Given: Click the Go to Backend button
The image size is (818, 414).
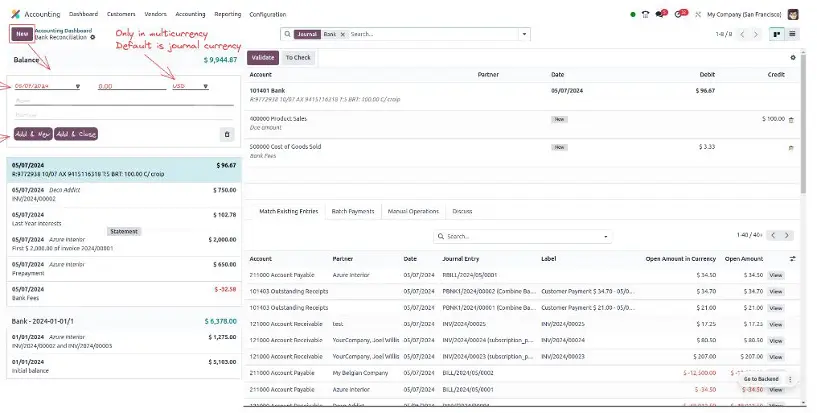Looking at the screenshot, I should click(761, 380).
